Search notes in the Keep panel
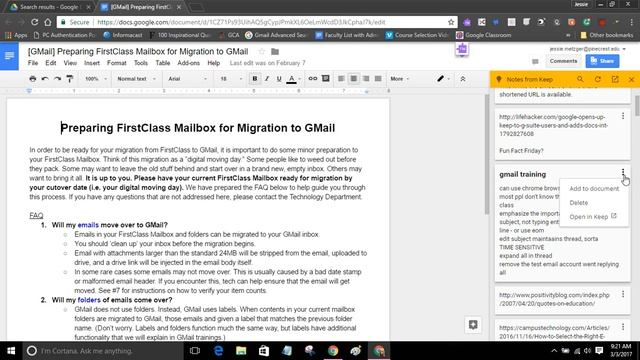Image resolution: width=640 pixels, height=360 pixels. click(580, 79)
